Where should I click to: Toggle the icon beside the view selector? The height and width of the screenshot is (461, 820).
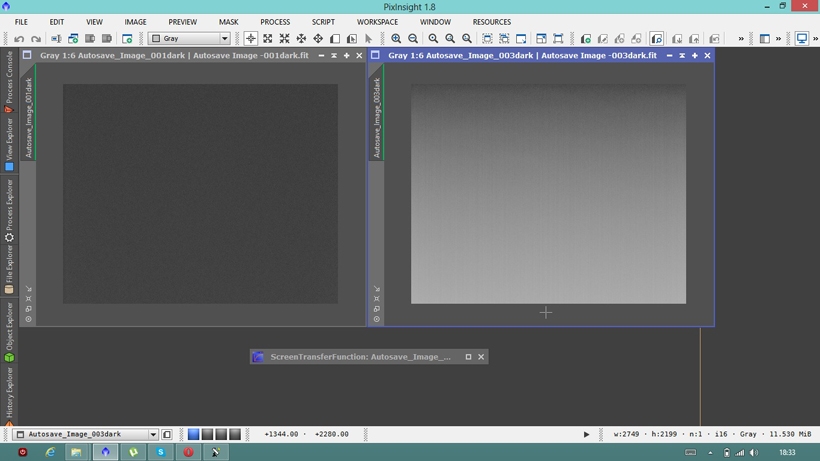167,434
